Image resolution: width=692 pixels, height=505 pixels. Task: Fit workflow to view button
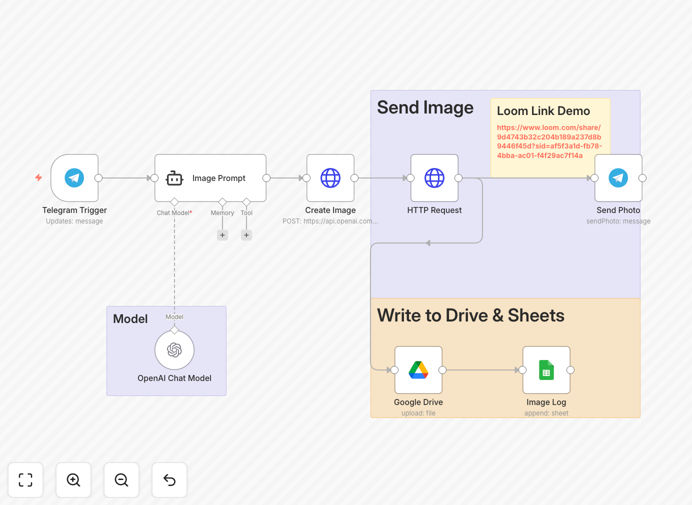[x=26, y=480]
